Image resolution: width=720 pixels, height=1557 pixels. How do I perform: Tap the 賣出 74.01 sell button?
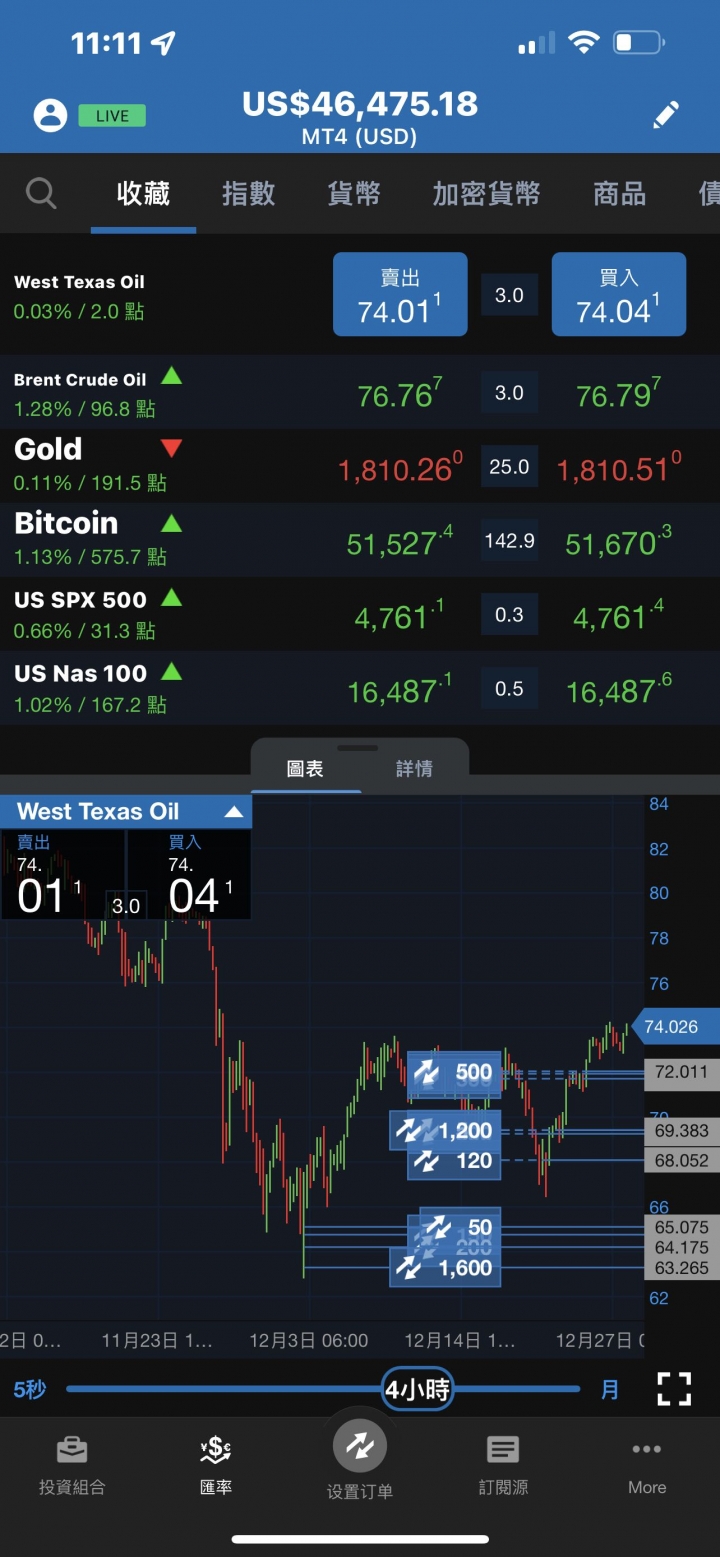point(400,294)
